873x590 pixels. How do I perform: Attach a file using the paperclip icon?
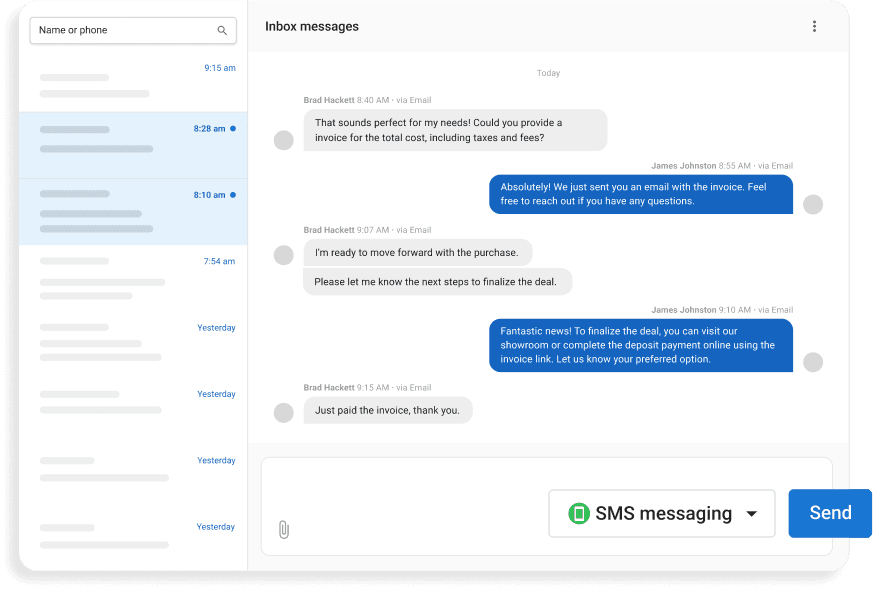(x=283, y=527)
